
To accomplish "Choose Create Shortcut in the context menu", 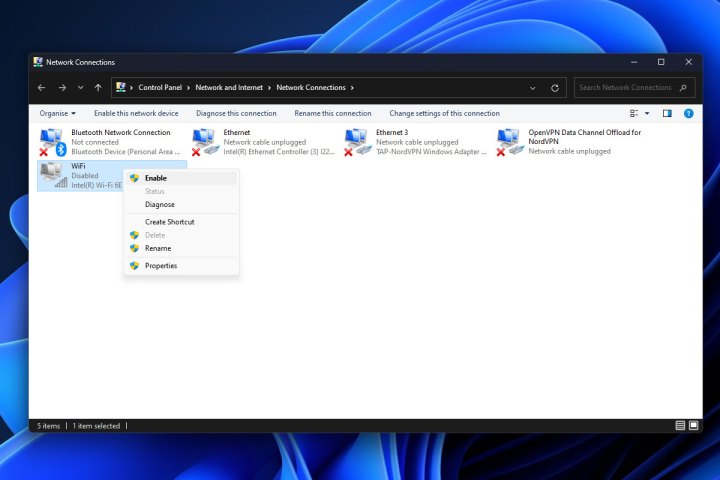I will point(181,222).
